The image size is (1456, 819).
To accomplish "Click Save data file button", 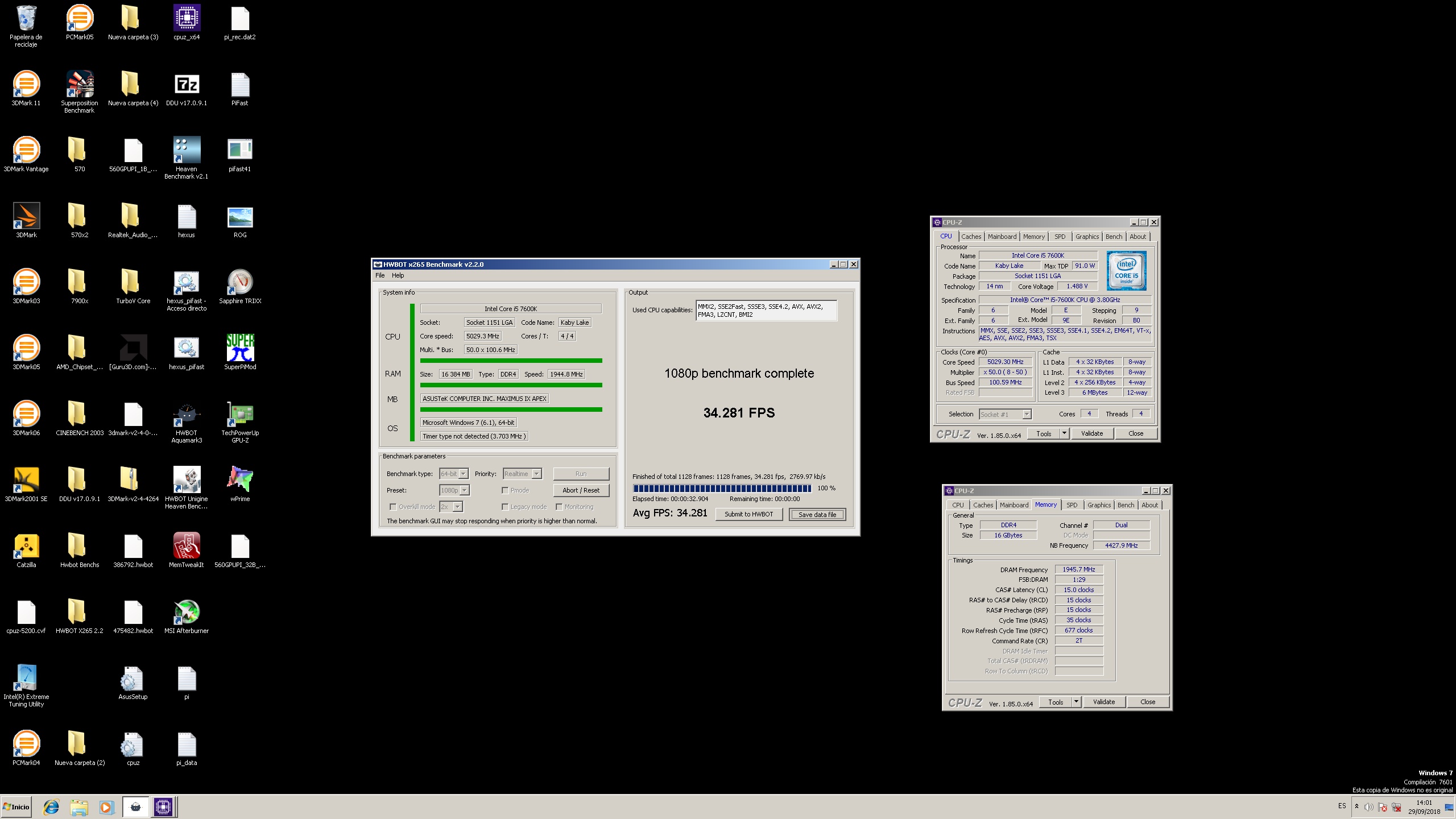I will pos(817,514).
